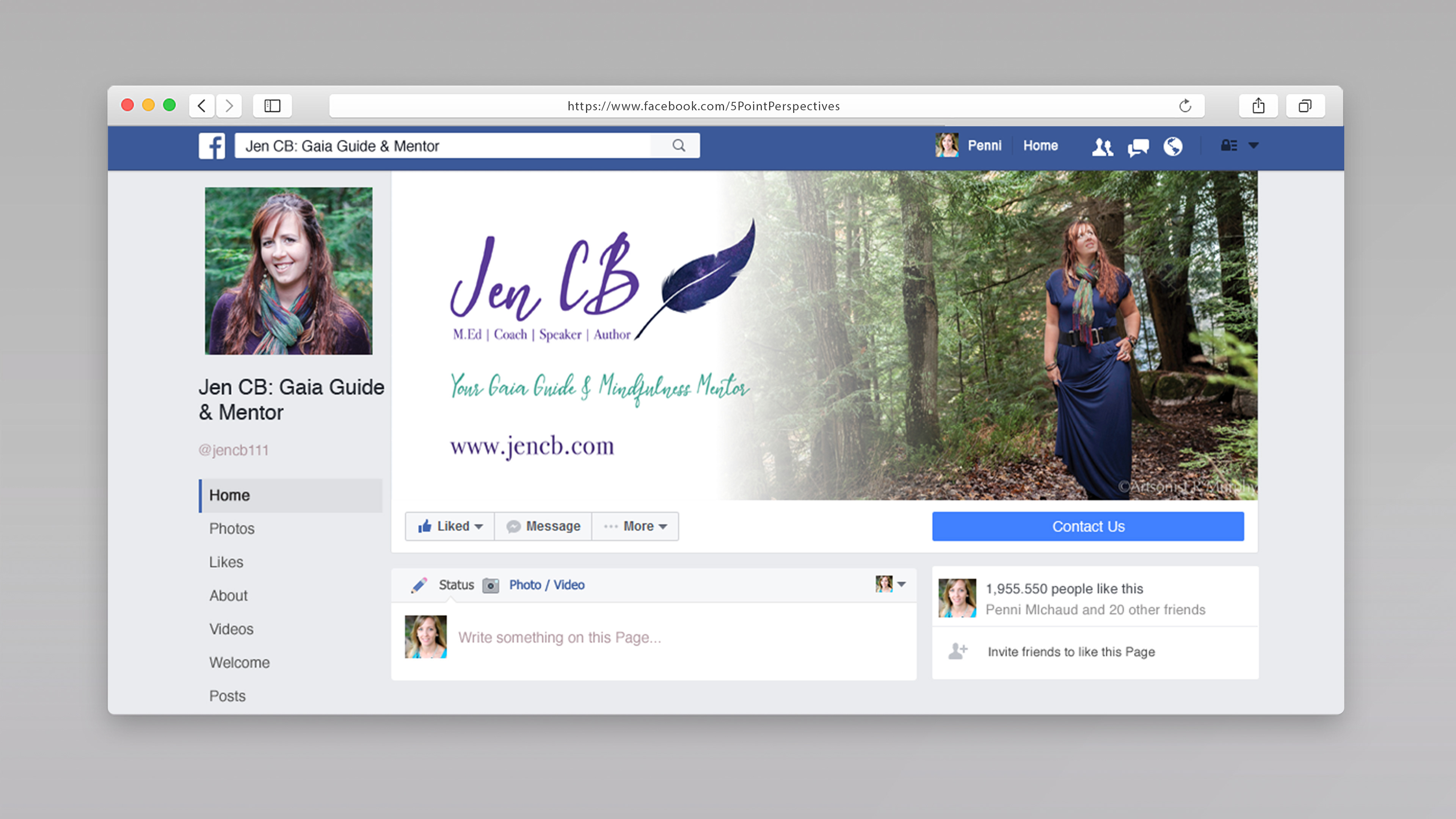
Task: Toggle the browser sidebar button
Action: (x=273, y=106)
